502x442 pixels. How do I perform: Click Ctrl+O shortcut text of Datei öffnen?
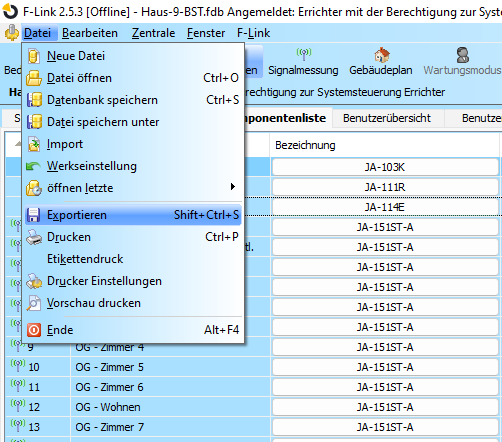click(x=221, y=78)
